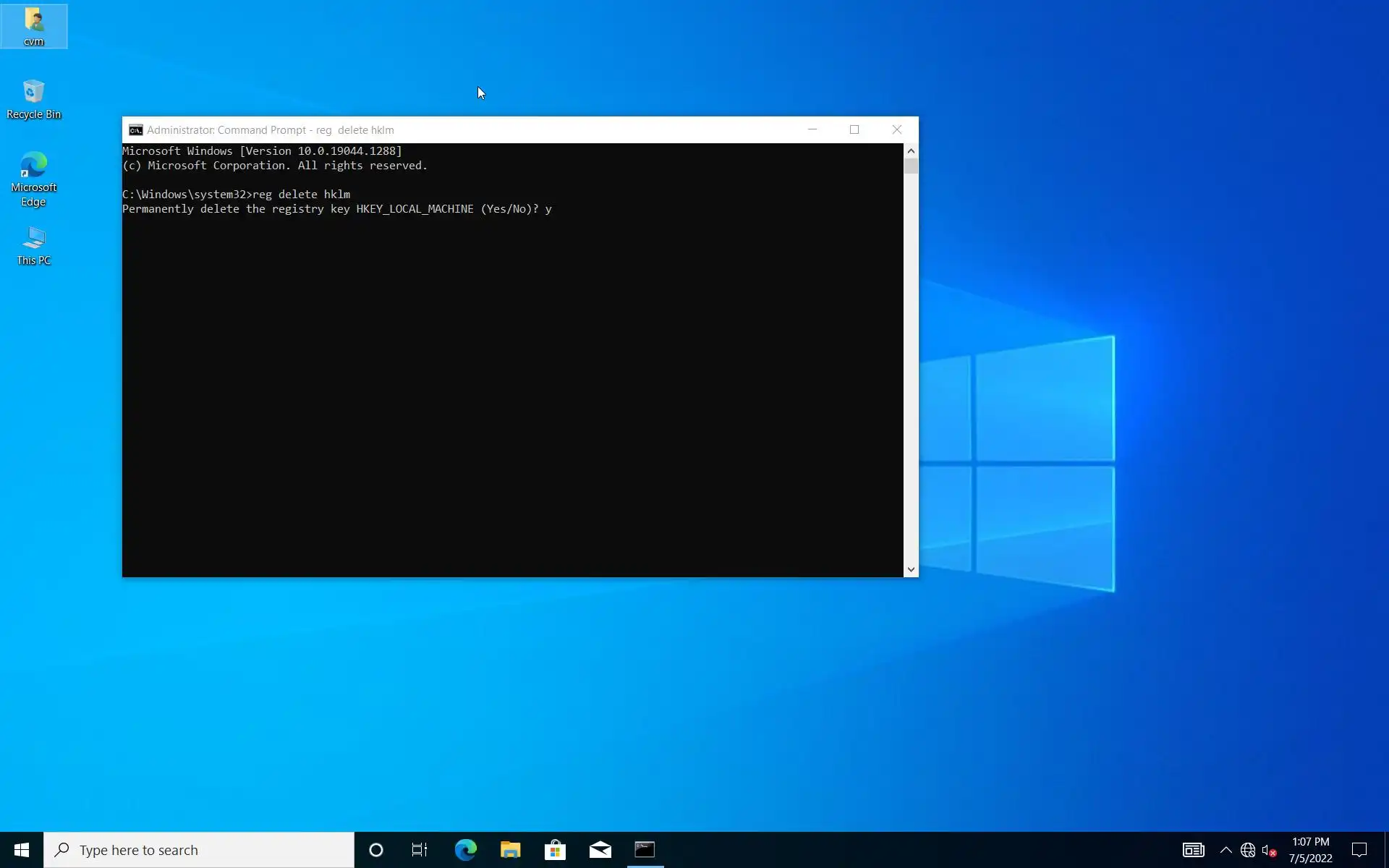1389x868 pixels.
Task: Open the Windows Start menu
Action: 22,850
